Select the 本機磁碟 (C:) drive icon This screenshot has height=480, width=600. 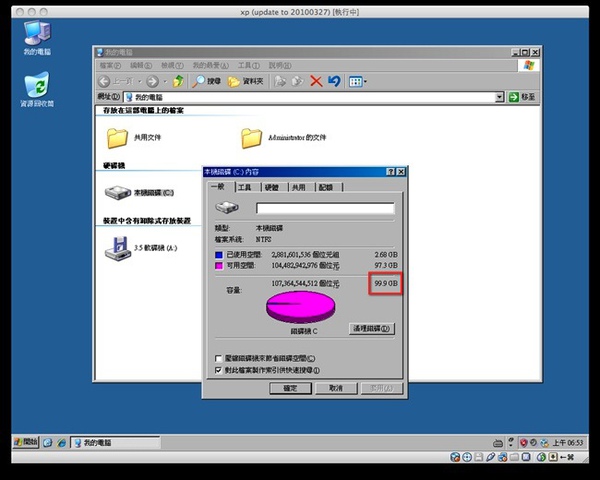(139, 193)
